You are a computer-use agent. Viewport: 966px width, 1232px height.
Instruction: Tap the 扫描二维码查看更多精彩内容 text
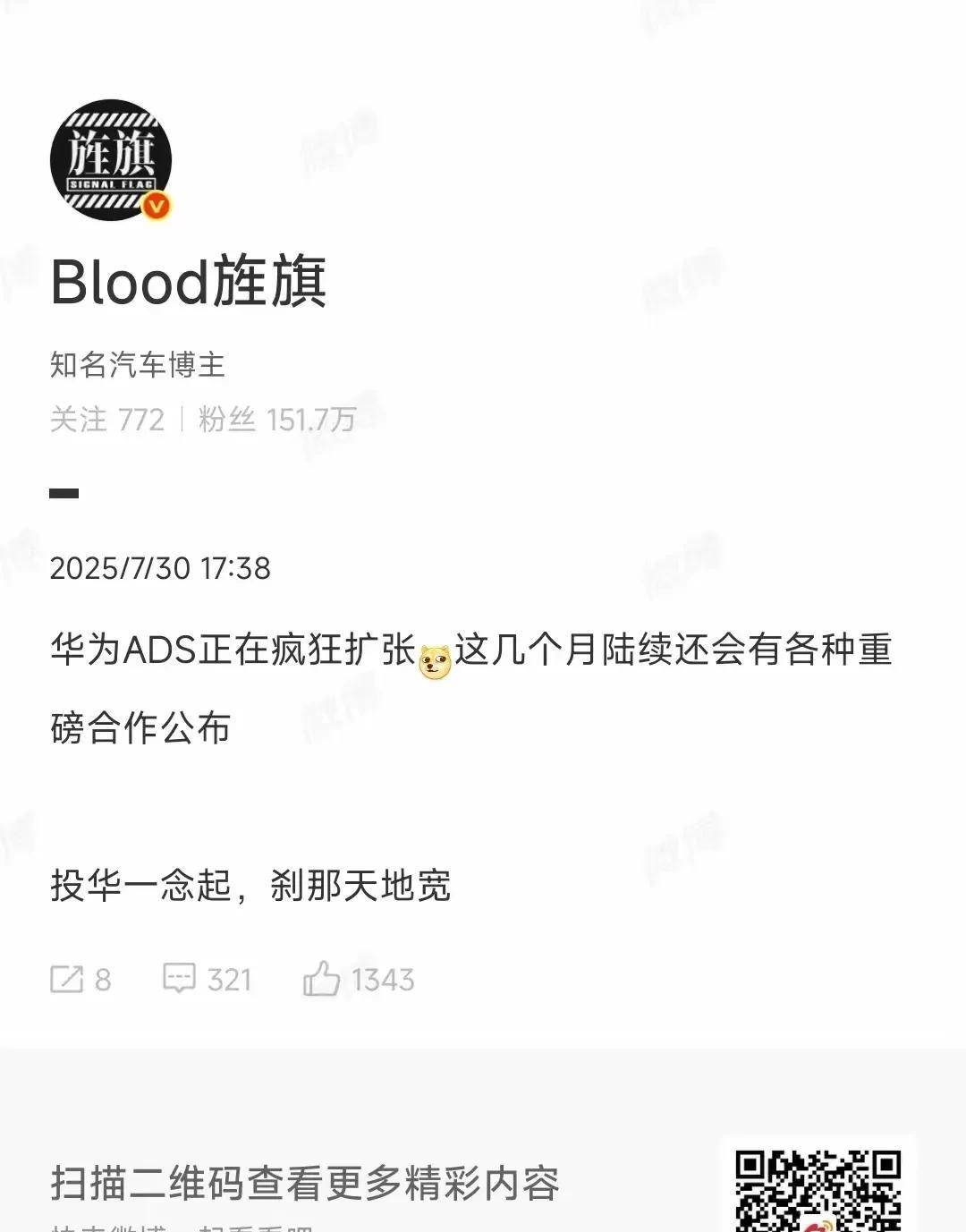tap(305, 1184)
